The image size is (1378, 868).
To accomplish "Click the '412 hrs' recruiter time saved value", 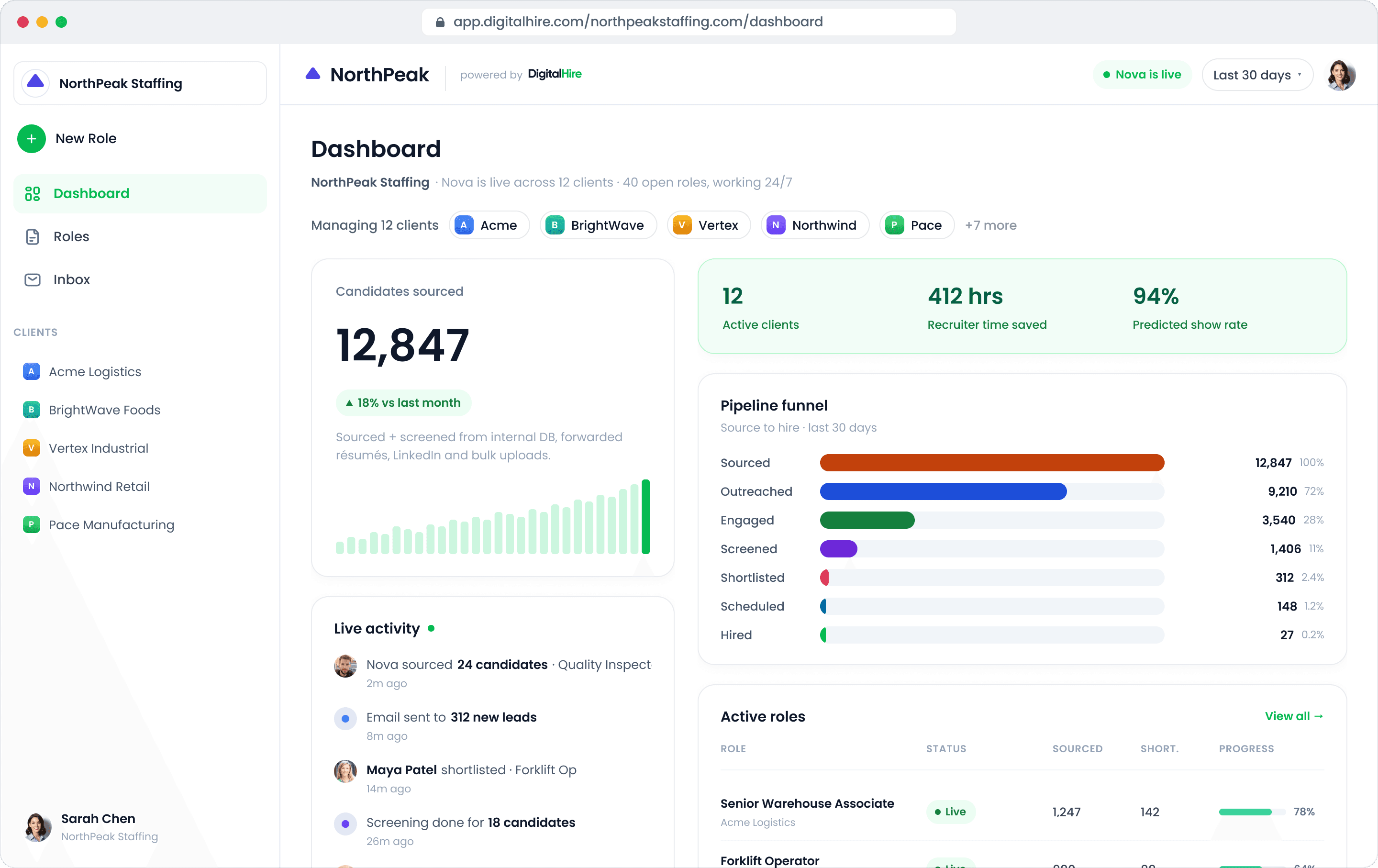I will [966, 296].
